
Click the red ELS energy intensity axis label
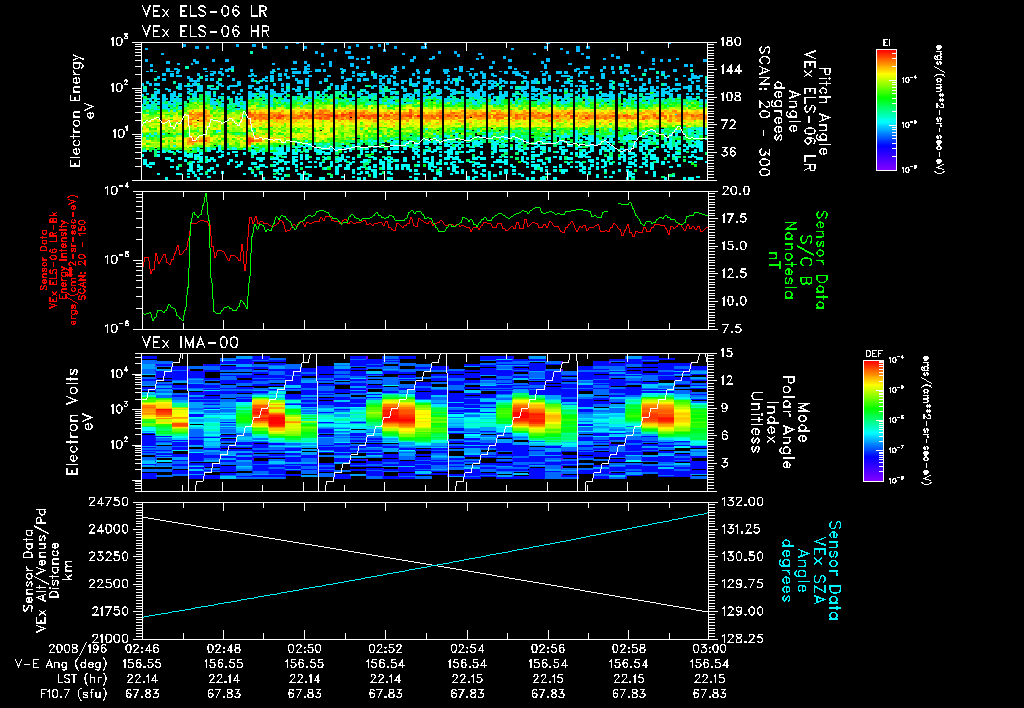pyautogui.click(x=63, y=260)
